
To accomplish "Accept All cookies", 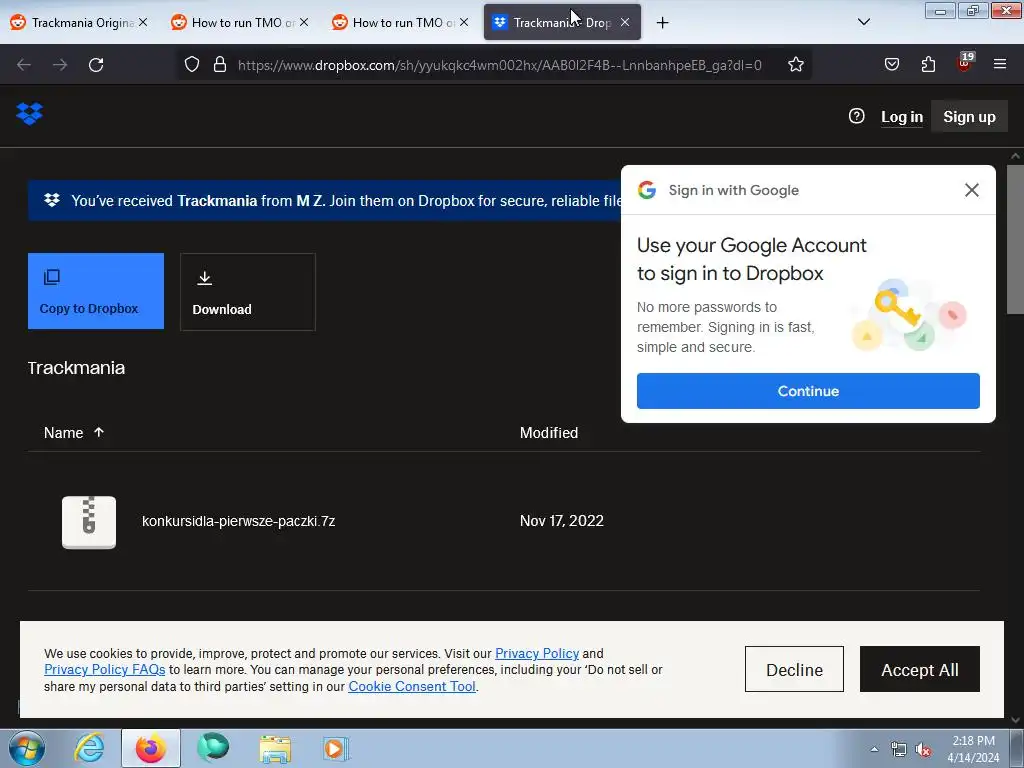I will click(920, 669).
